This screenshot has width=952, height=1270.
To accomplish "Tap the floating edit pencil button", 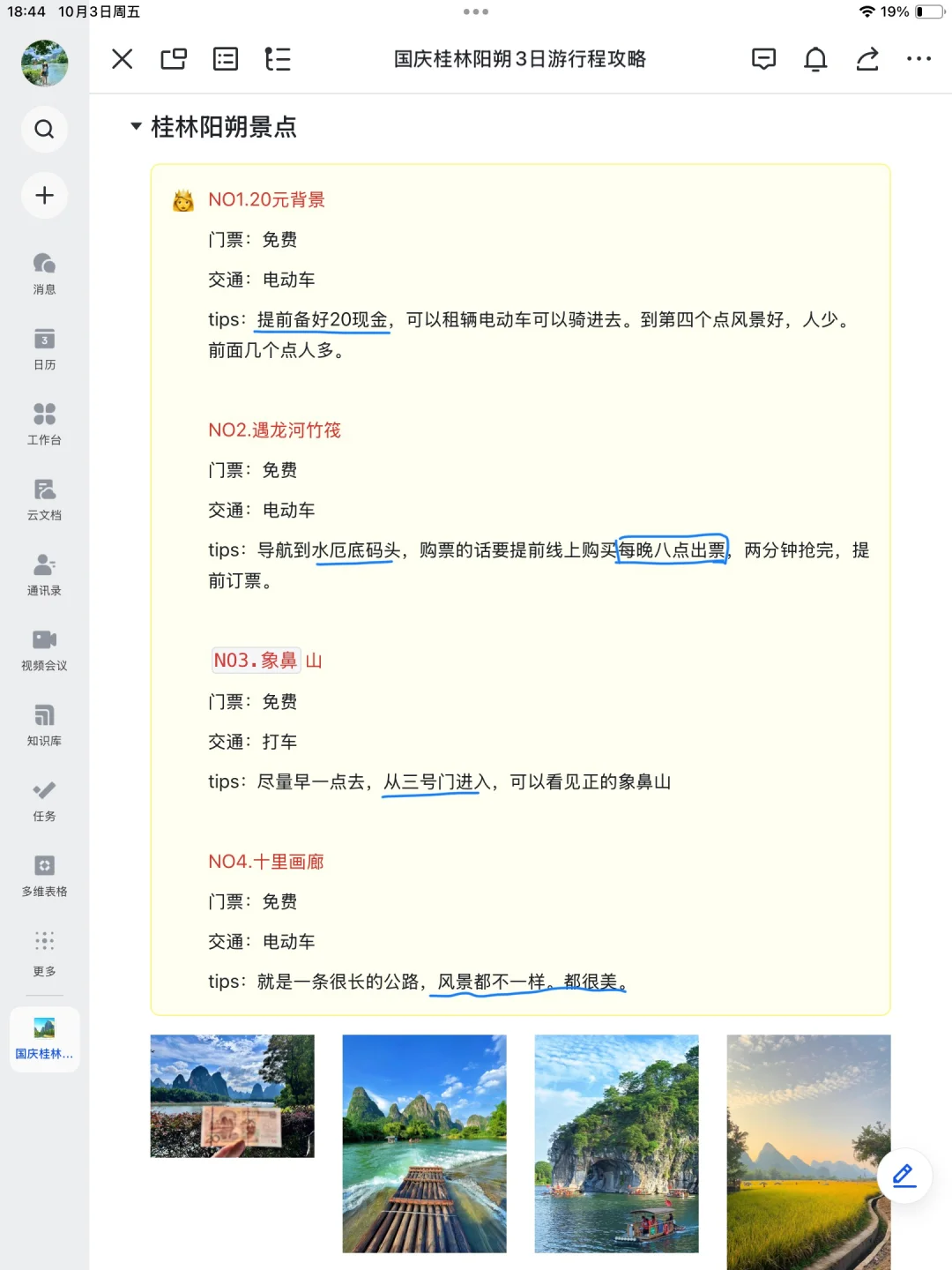I will point(903,1177).
